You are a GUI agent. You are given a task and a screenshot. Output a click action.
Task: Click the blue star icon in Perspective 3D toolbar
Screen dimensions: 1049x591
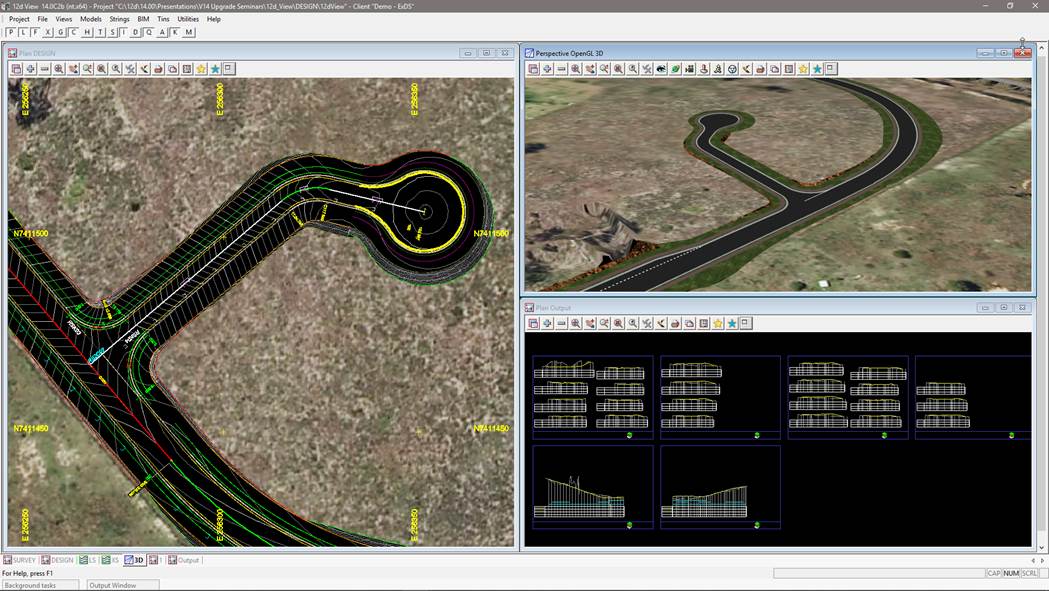point(817,69)
